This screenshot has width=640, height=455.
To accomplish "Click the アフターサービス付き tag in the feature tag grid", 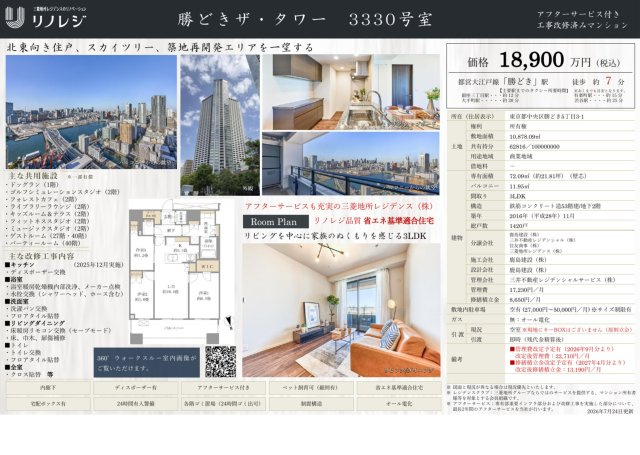I will (223, 388).
